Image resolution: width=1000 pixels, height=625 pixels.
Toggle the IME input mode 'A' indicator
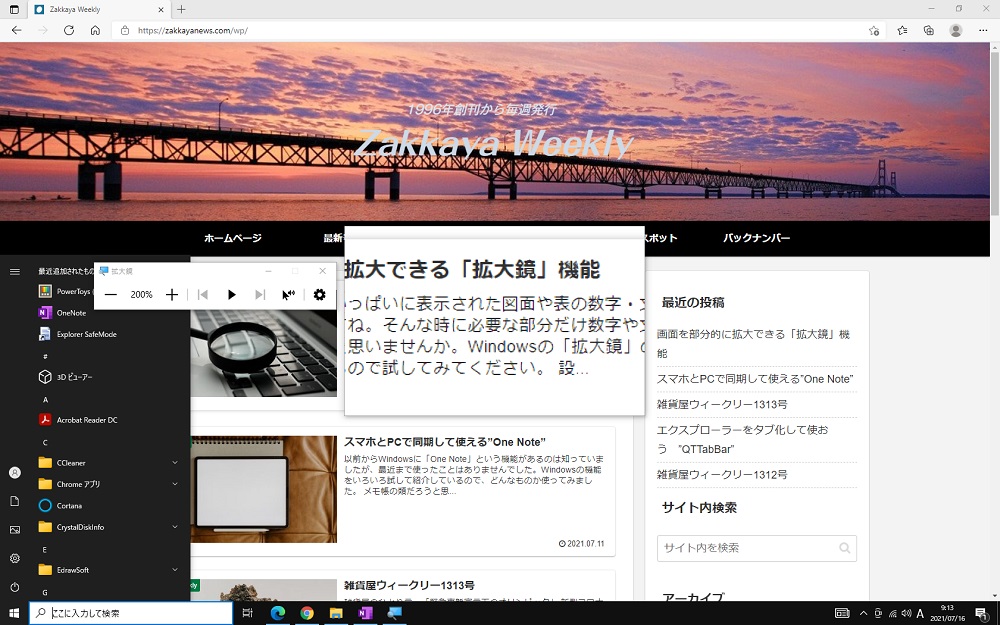pyautogui.click(x=920, y=613)
